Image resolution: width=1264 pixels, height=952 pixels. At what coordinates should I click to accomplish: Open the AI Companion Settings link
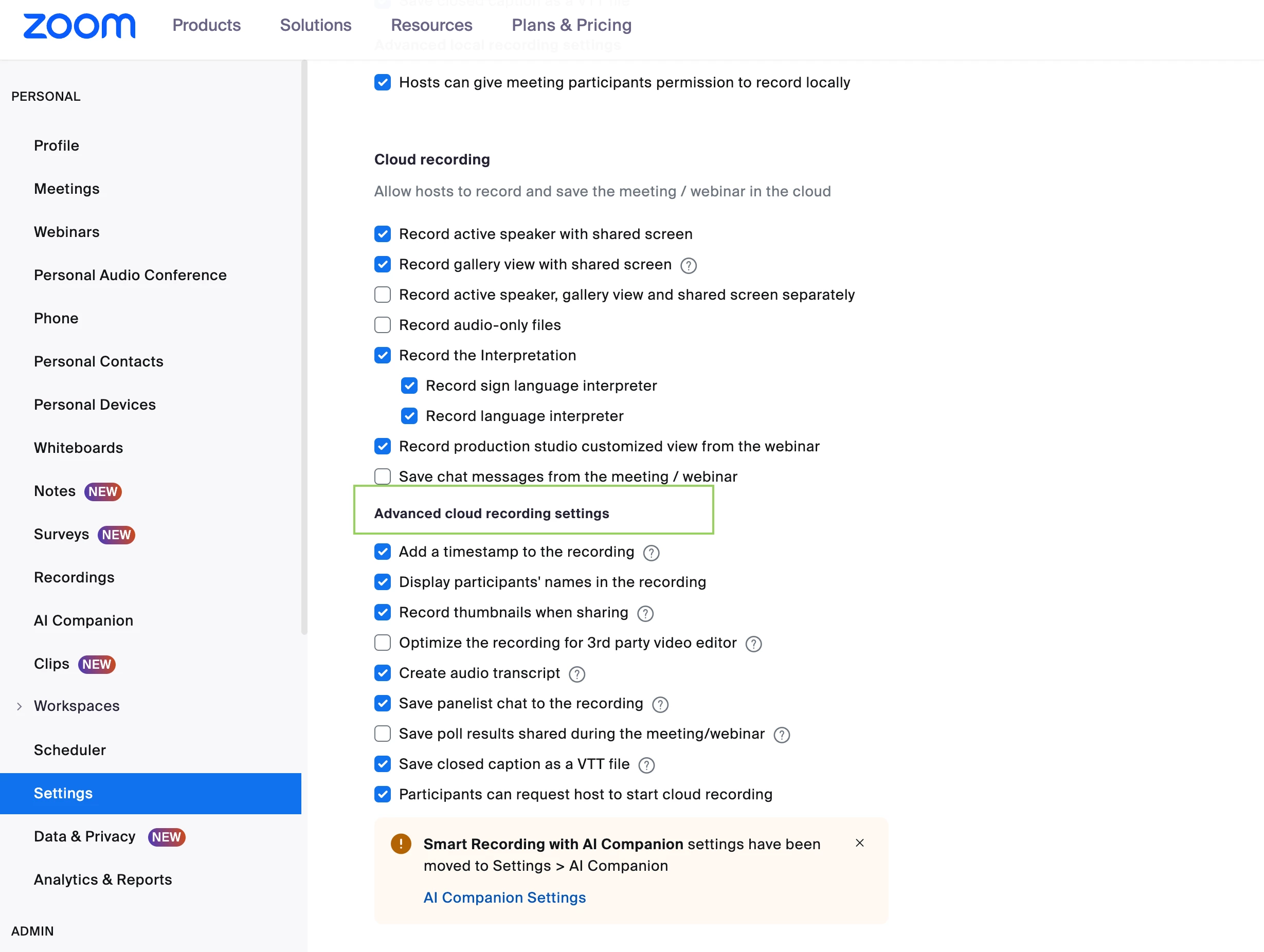click(504, 897)
